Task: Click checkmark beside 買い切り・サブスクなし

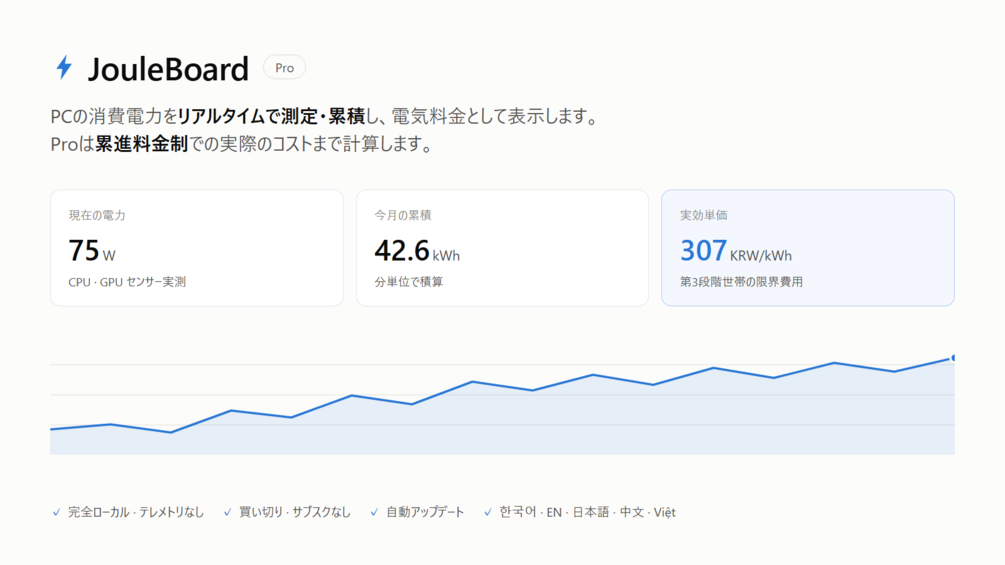Action: [x=228, y=512]
